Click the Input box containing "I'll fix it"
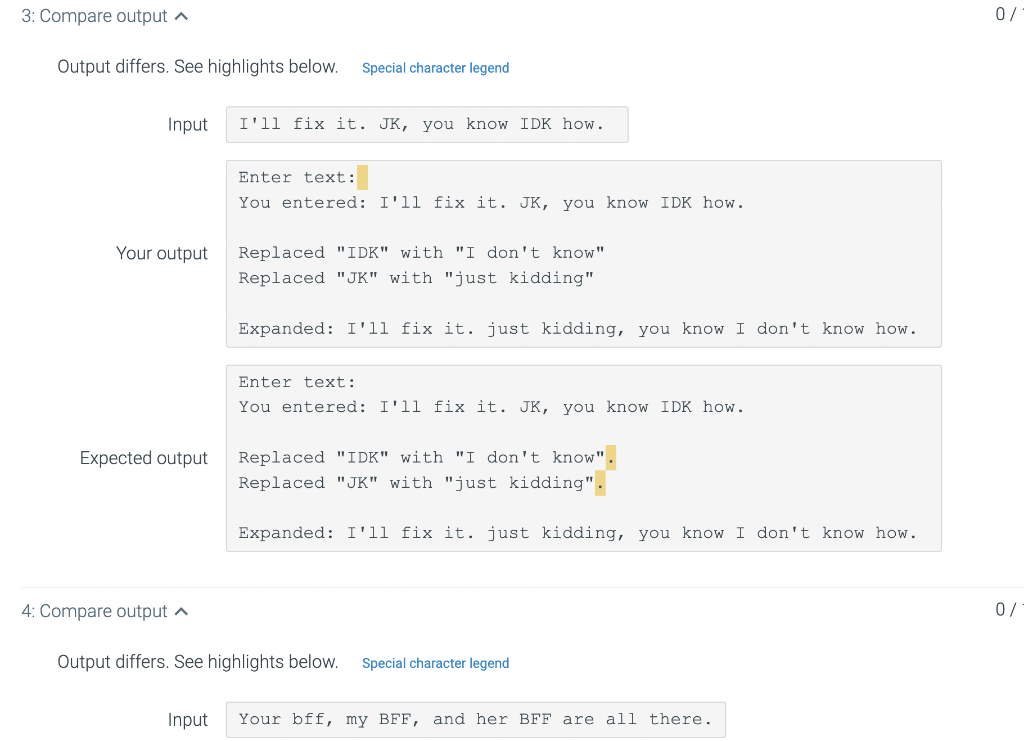The image size is (1024, 741). (x=427, y=124)
